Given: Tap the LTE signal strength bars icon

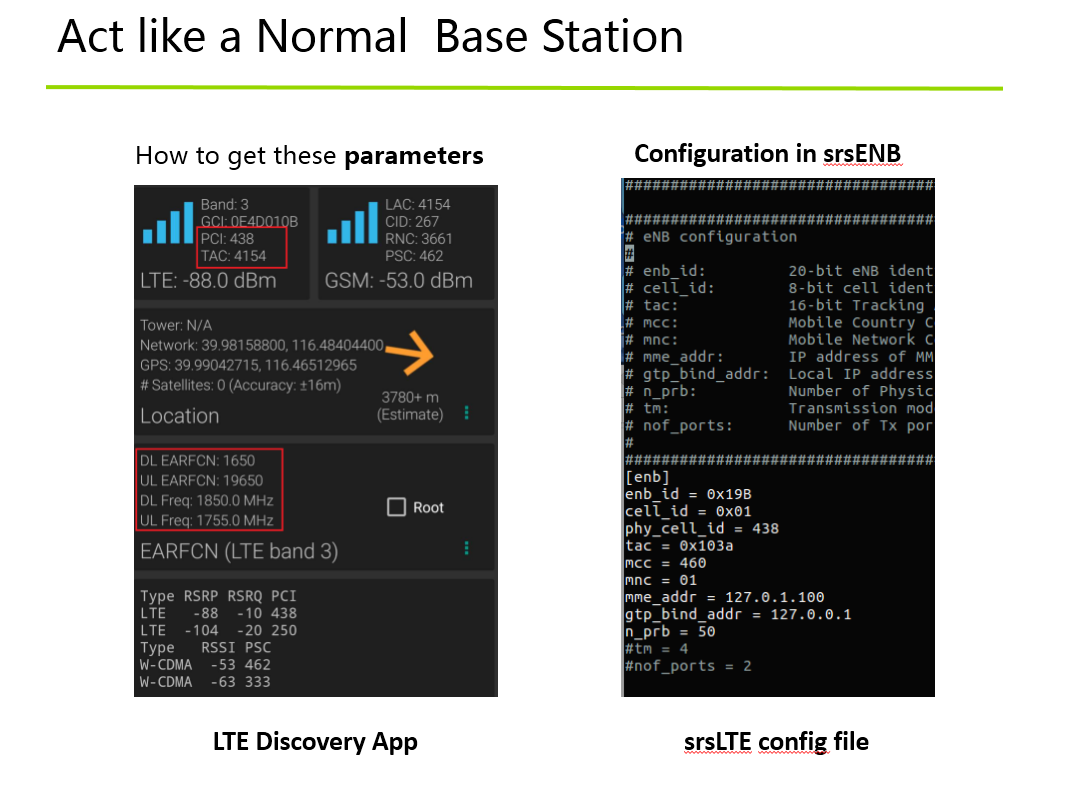Looking at the screenshot, I should click(x=168, y=222).
